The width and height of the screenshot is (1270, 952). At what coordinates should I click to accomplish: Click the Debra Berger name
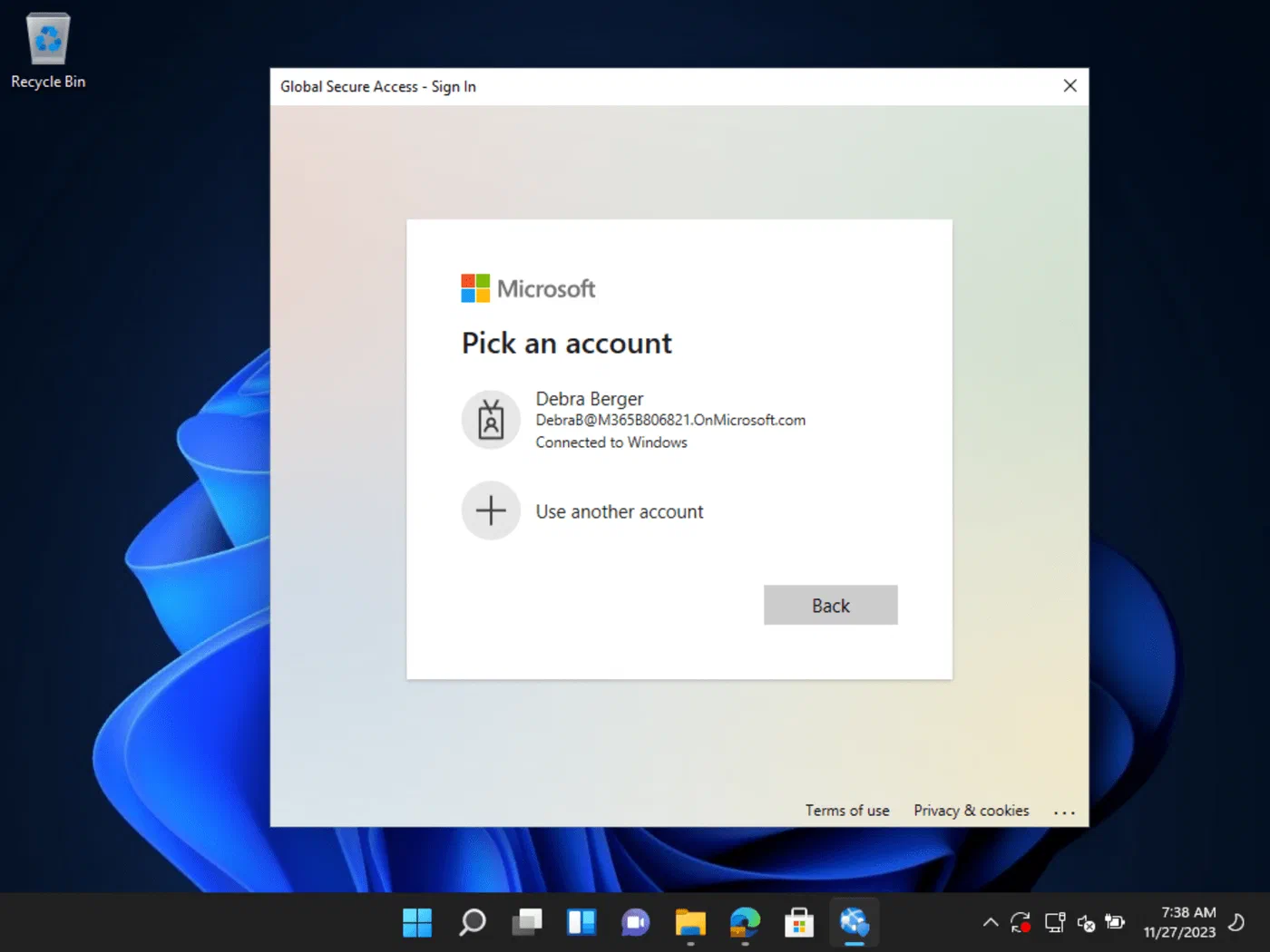coord(590,399)
